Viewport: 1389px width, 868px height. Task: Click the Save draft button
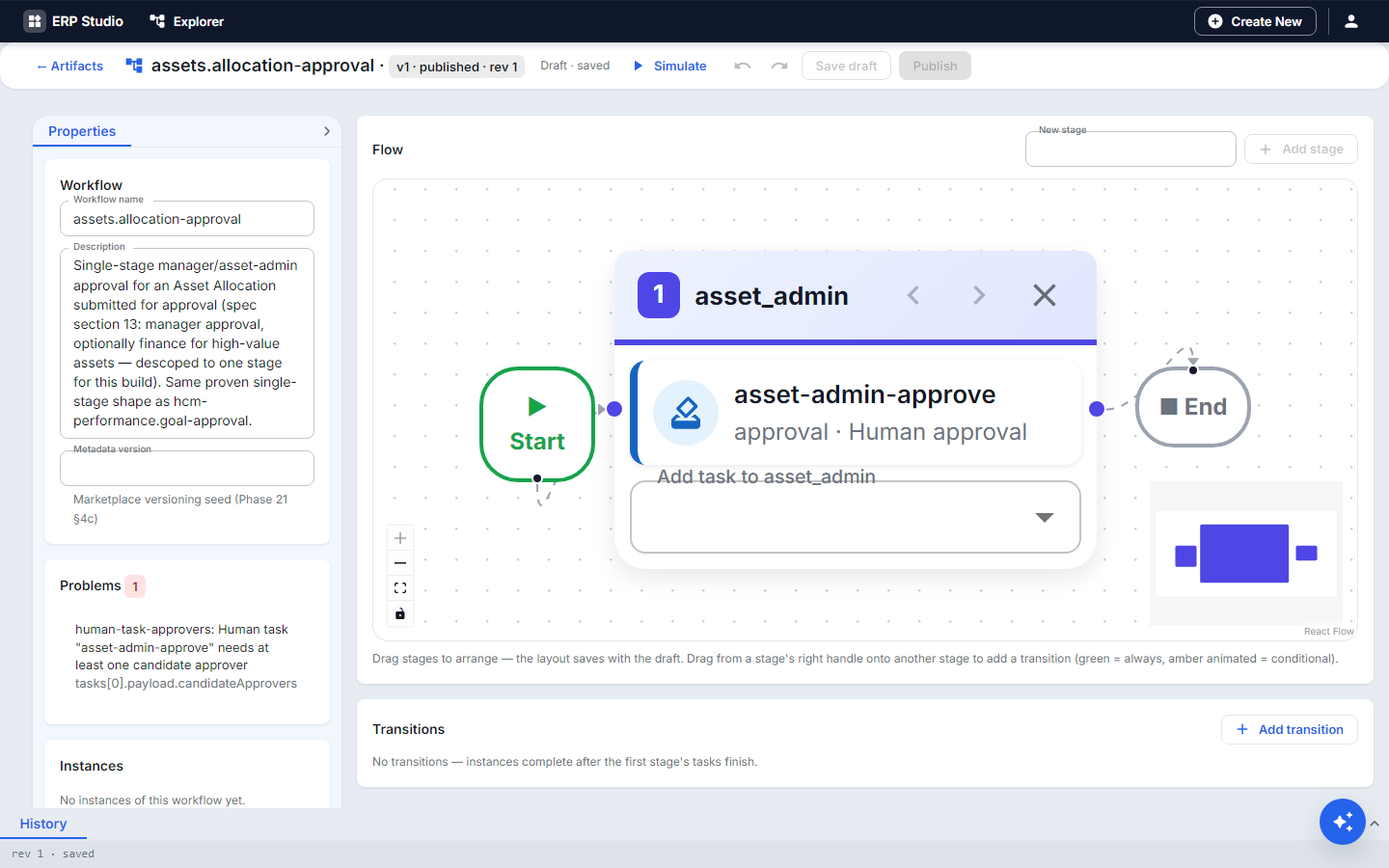tap(846, 66)
